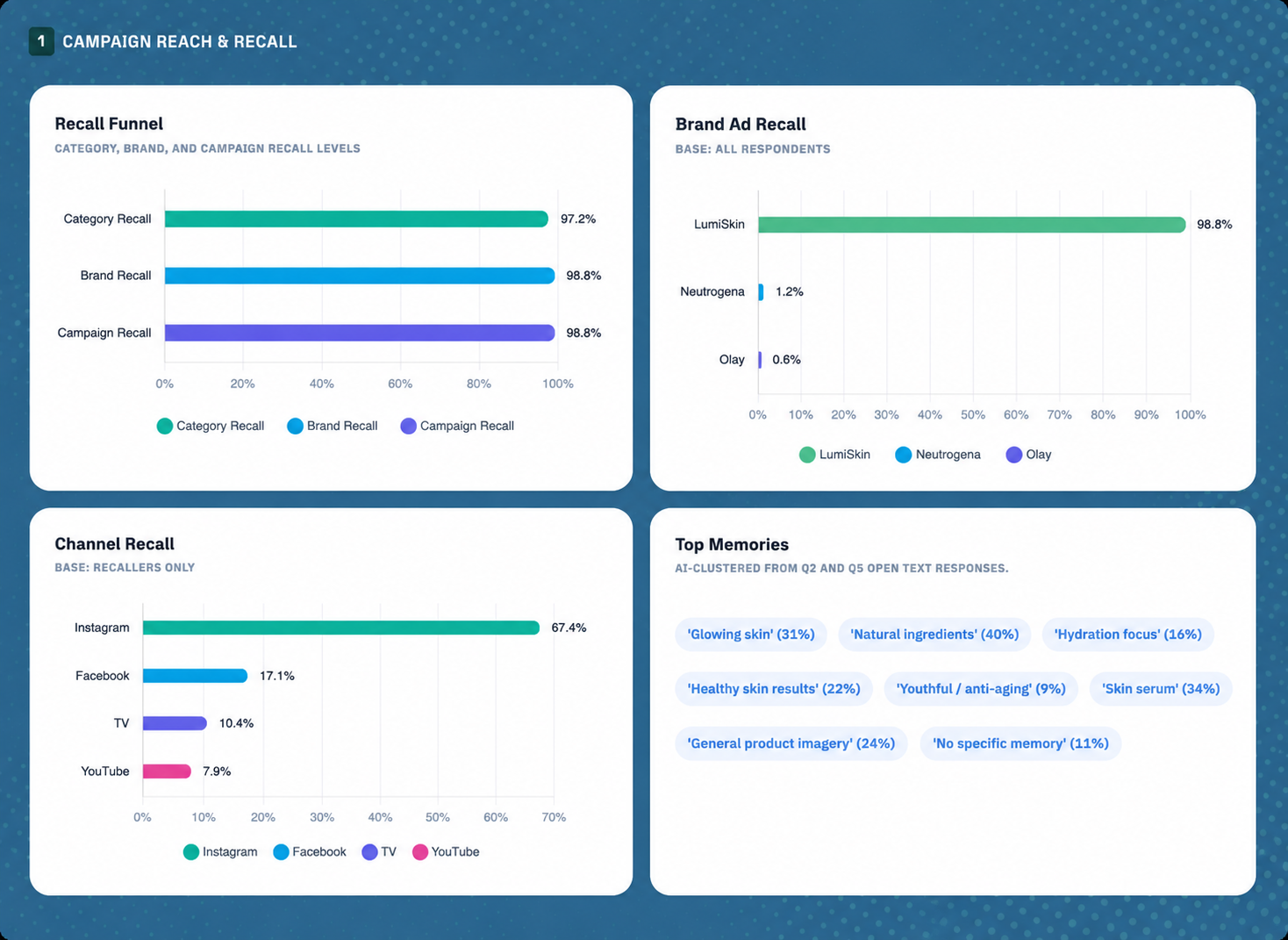Click the Recall Funnel card title
The image size is (1288, 940).
109,124
